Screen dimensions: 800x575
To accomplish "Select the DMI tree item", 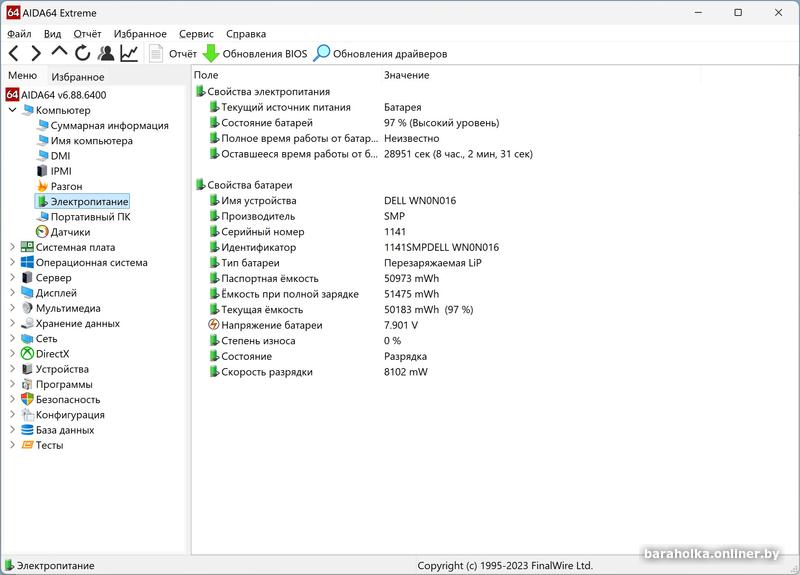I will (60, 156).
